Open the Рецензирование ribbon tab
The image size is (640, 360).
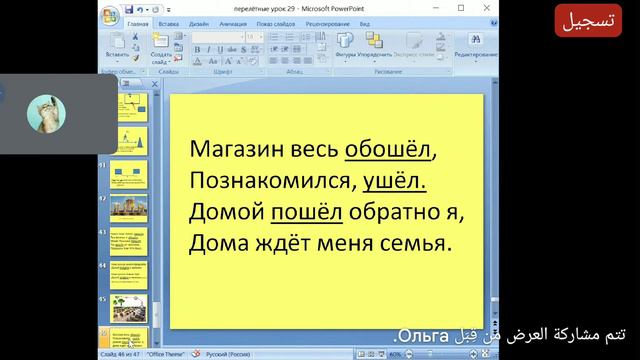(x=327, y=24)
